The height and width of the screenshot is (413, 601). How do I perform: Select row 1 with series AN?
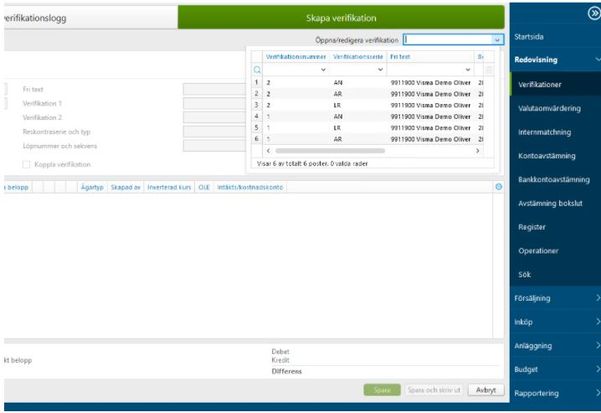pos(367,82)
